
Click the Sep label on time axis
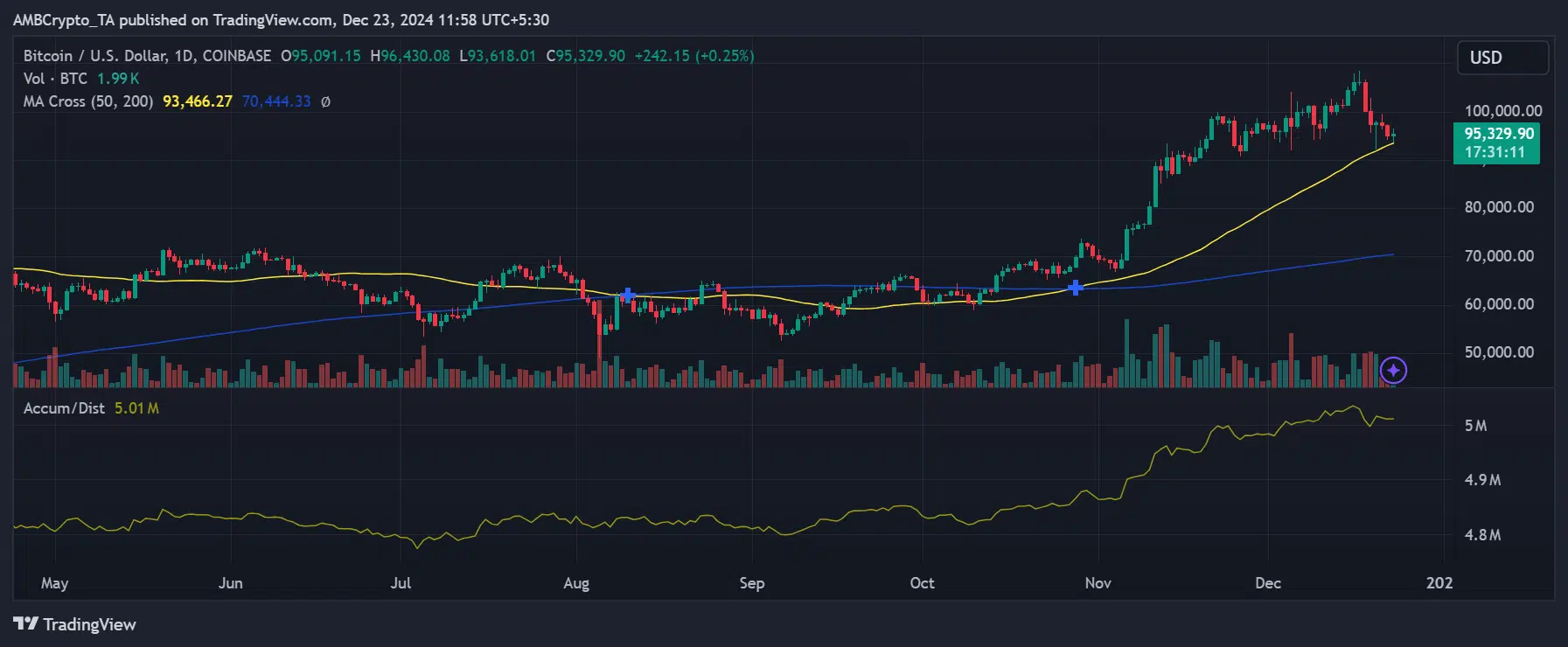point(752,583)
